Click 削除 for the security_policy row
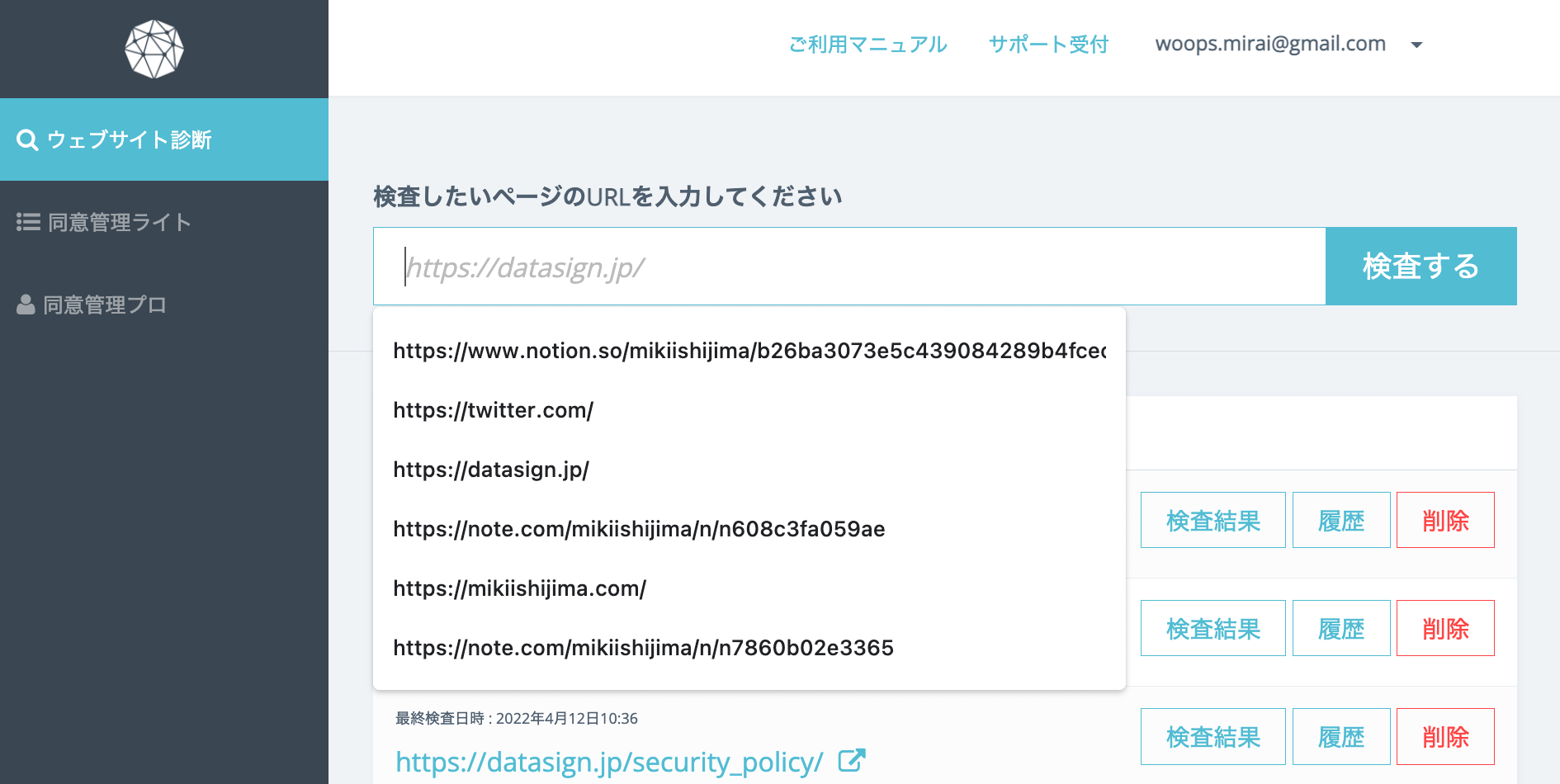1560x784 pixels. (1445, 736)
